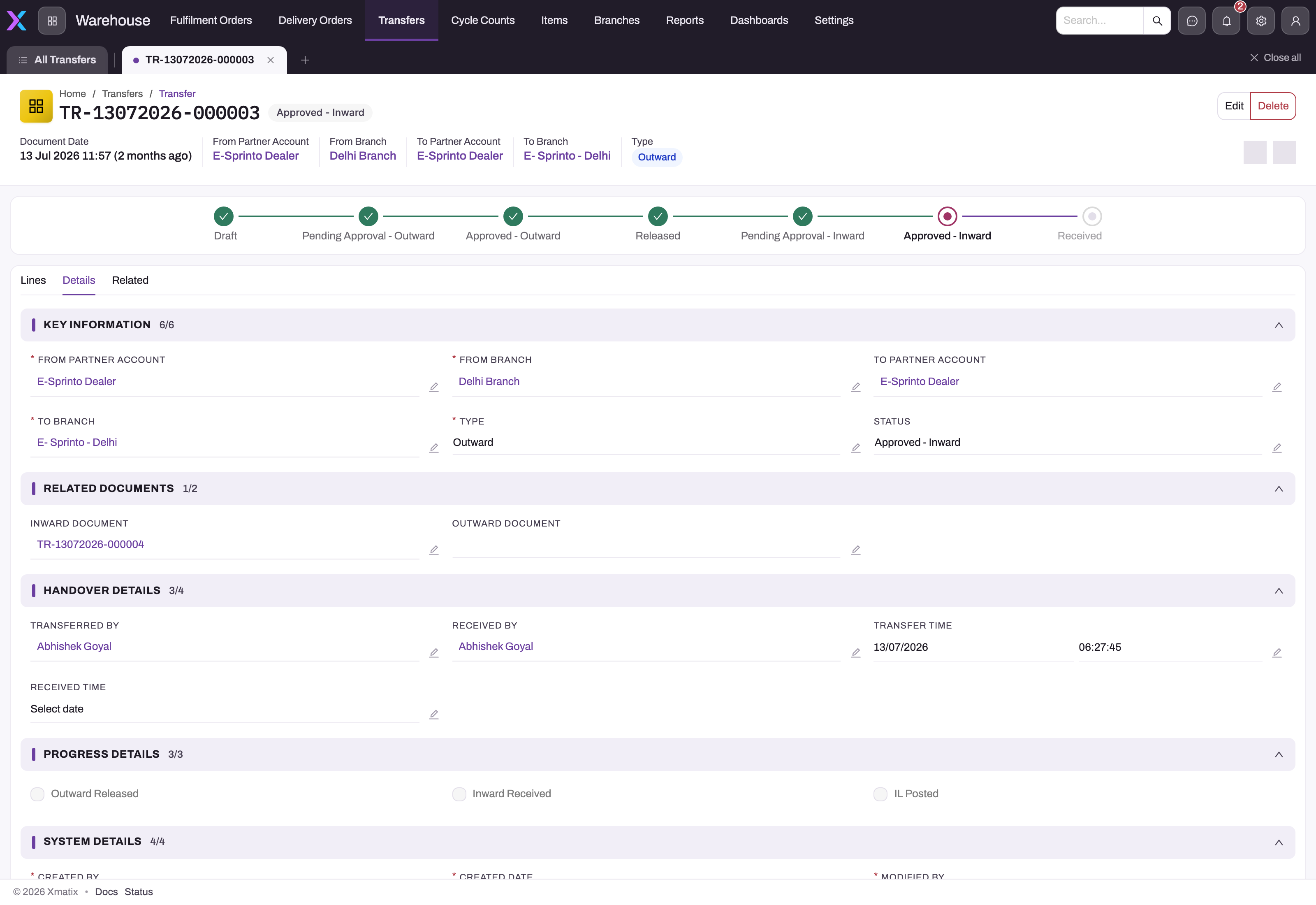This screenshot has width=1316, height=905.
Task: Edit the Status field pencil
Action: [1277, 448]
